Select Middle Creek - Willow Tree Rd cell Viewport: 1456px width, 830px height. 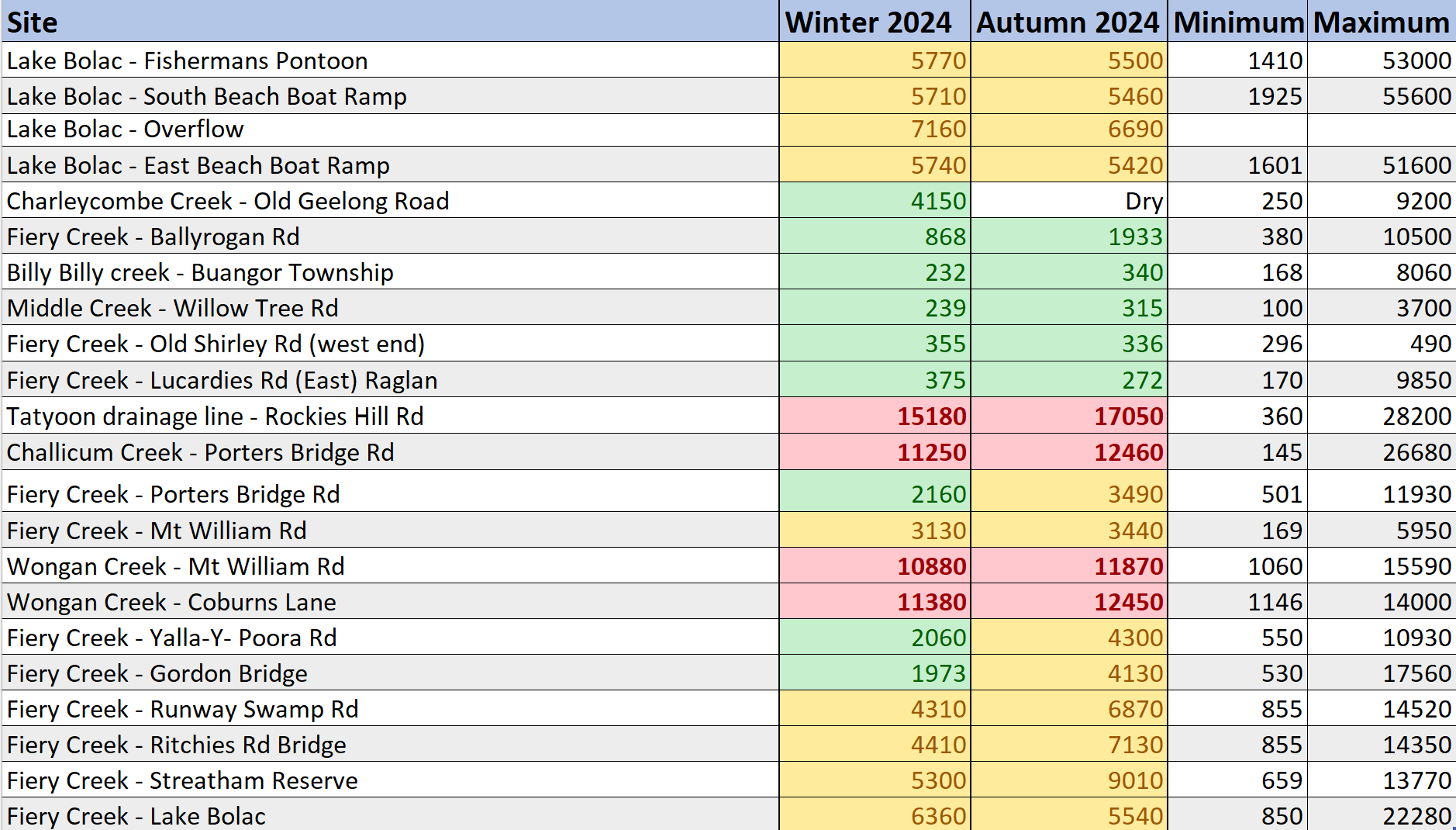(x=390, y=307)
